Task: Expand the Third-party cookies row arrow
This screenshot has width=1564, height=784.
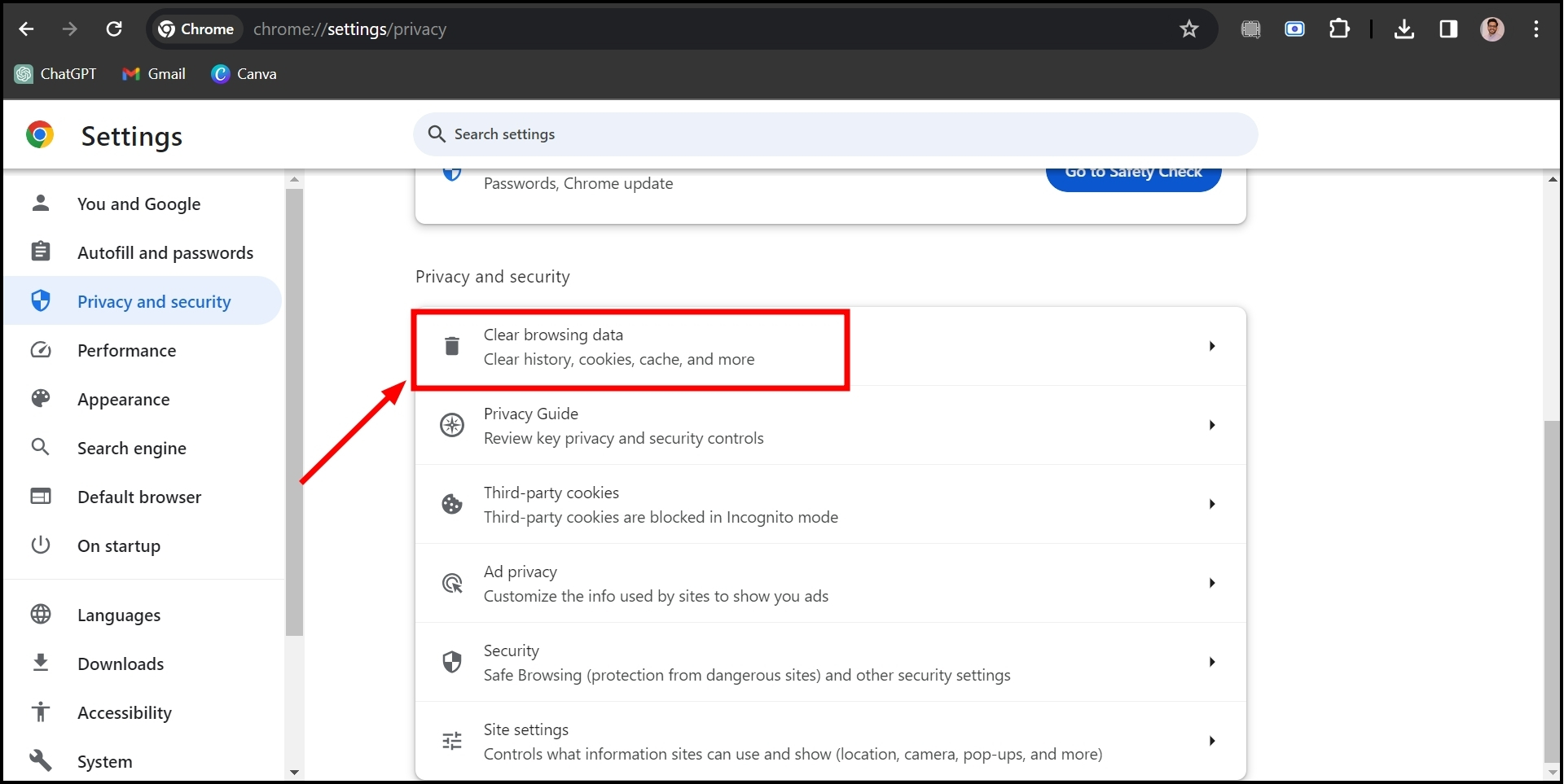Action: coord(1212,504)
